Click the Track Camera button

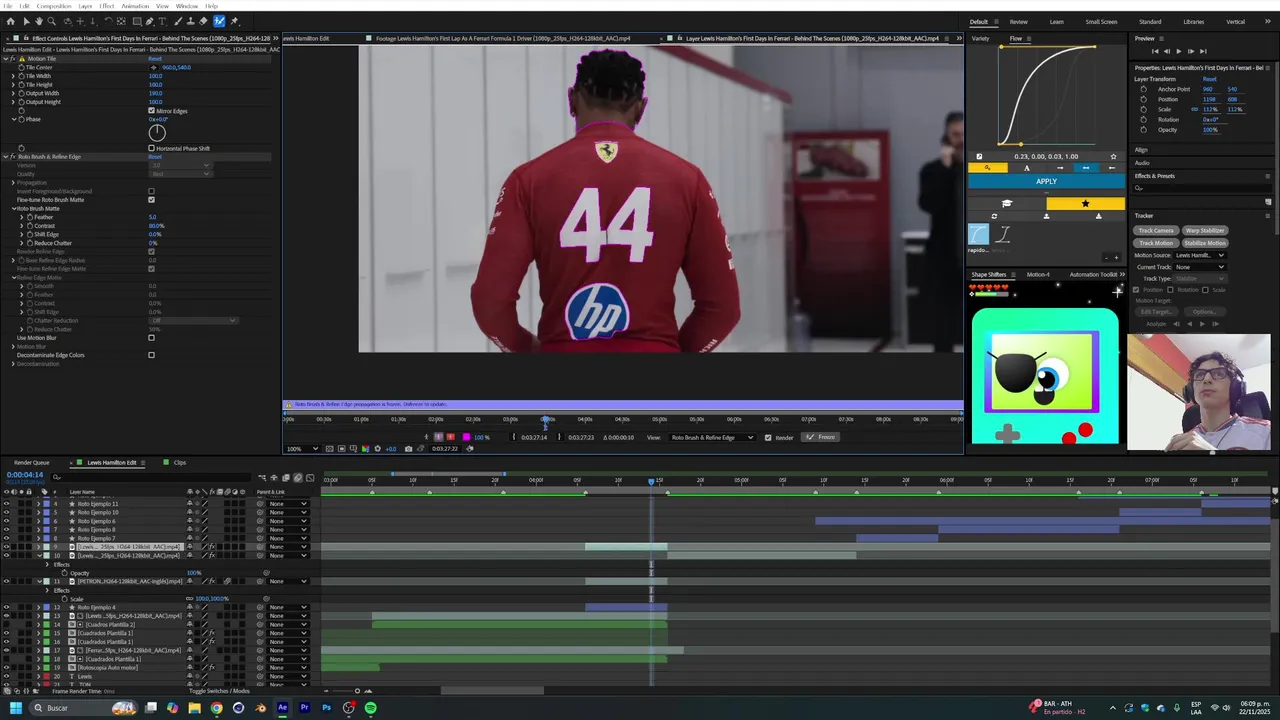1156,231
